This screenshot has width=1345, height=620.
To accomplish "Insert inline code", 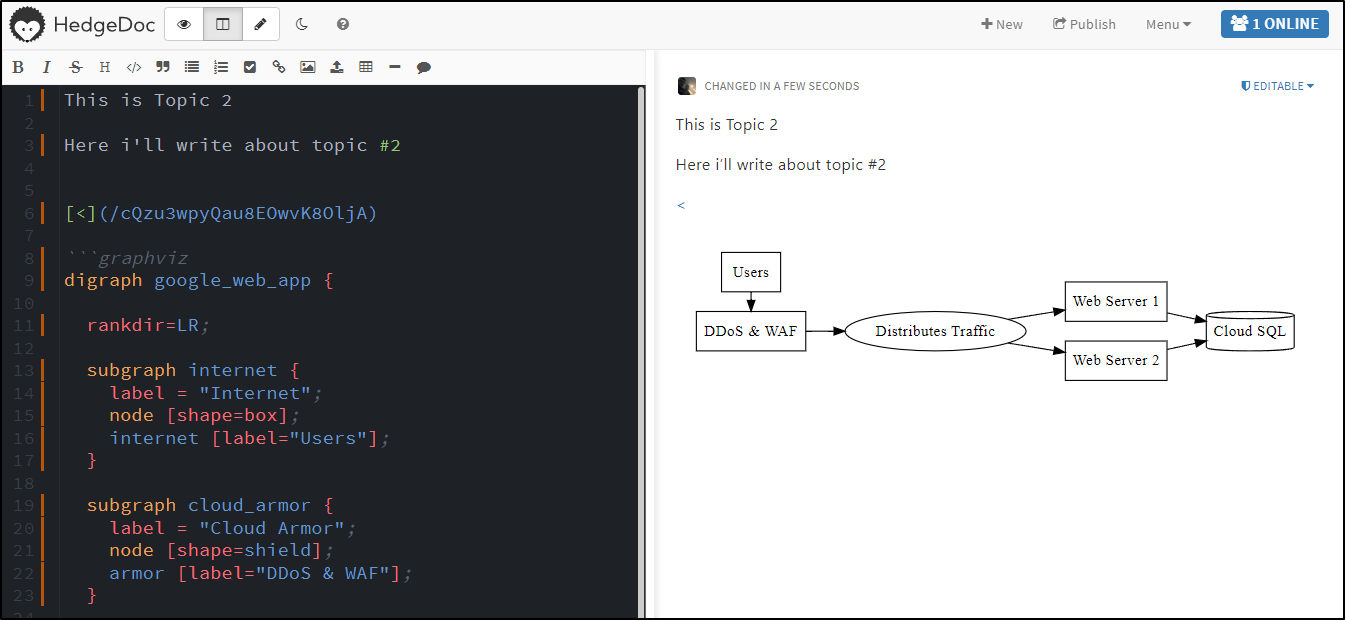I will (134, 67).
